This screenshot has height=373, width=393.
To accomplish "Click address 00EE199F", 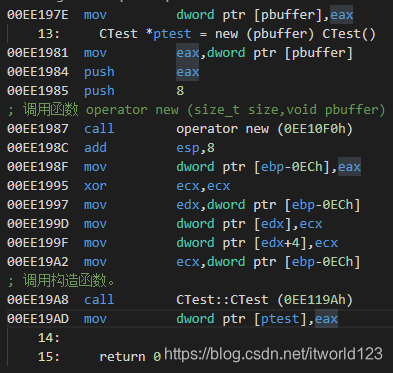I will click(38, 243).
